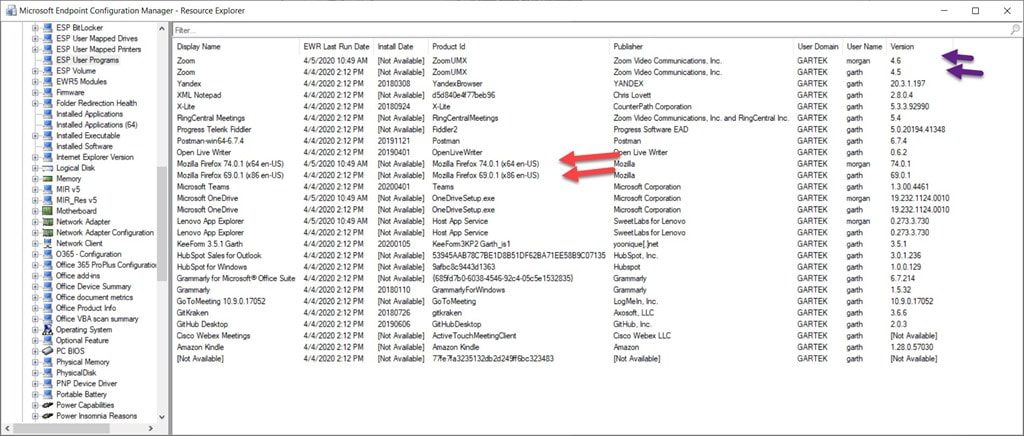
Task: Expand the Office add-ins node
Action: 35,275
